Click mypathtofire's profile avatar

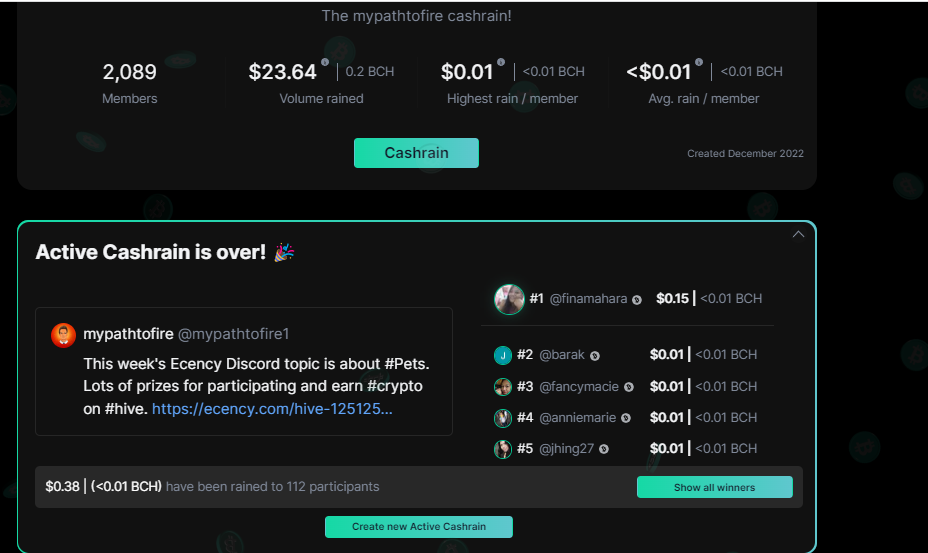63,335
